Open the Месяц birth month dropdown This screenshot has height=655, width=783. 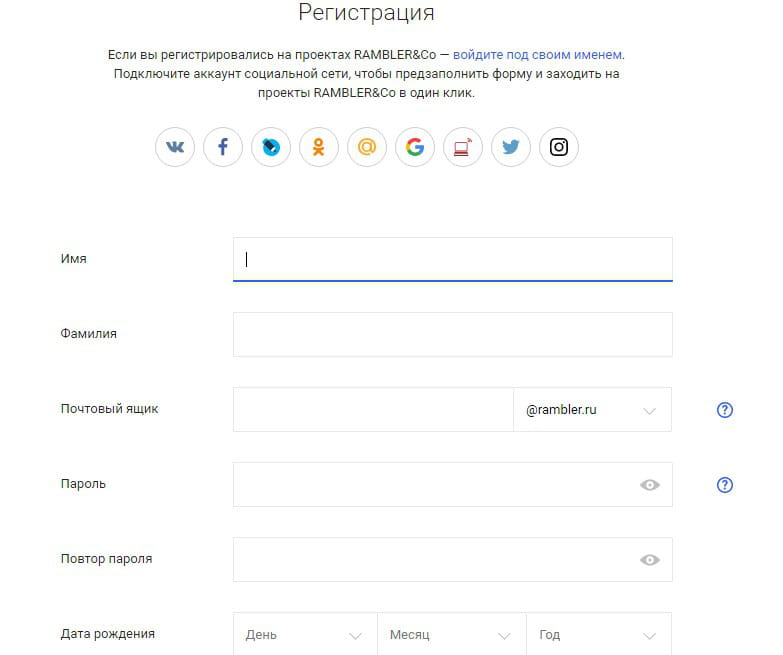pyautogui.click(x=451, y=635)
